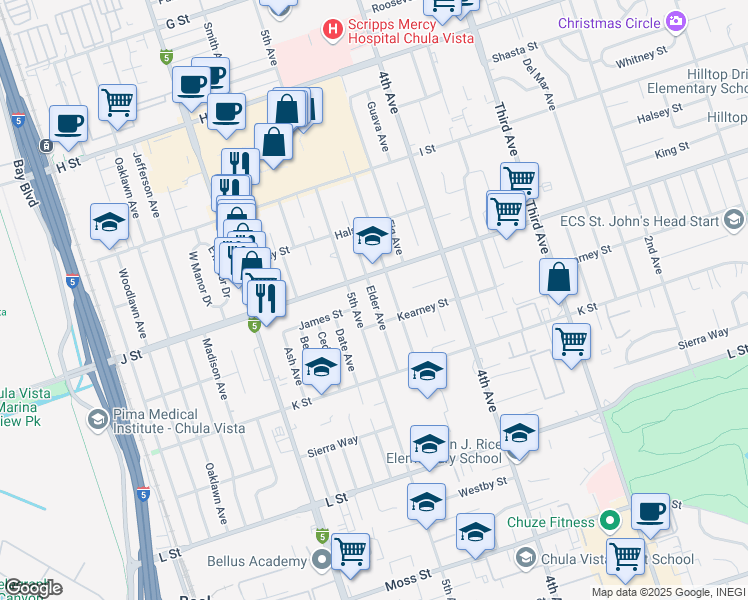Click the ECS St. John's Head Start marker
The height and width of the screenshot is (600, 748).
click(734, 221)
